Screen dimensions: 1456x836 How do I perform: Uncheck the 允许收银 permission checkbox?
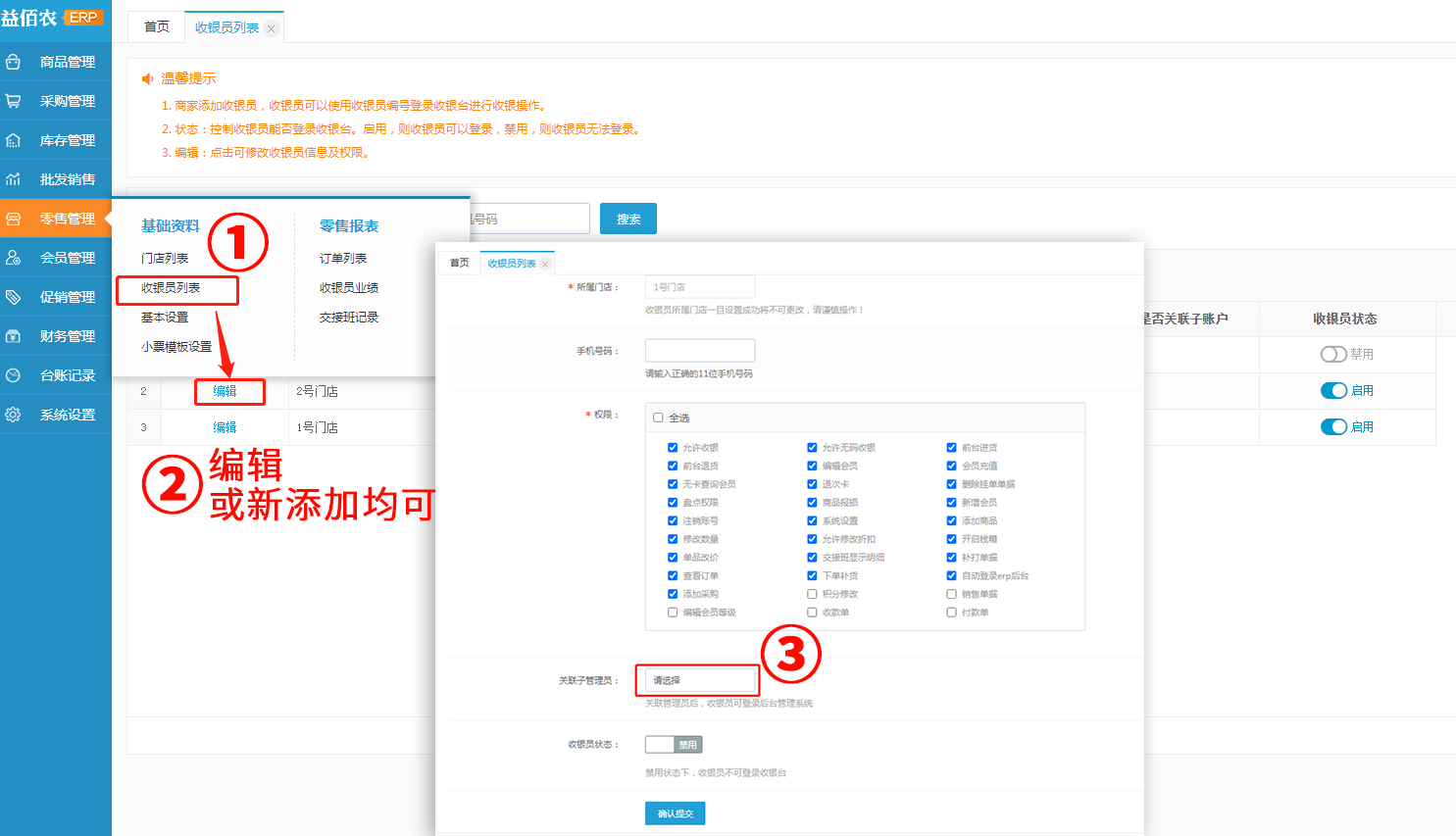pos(673,448)
